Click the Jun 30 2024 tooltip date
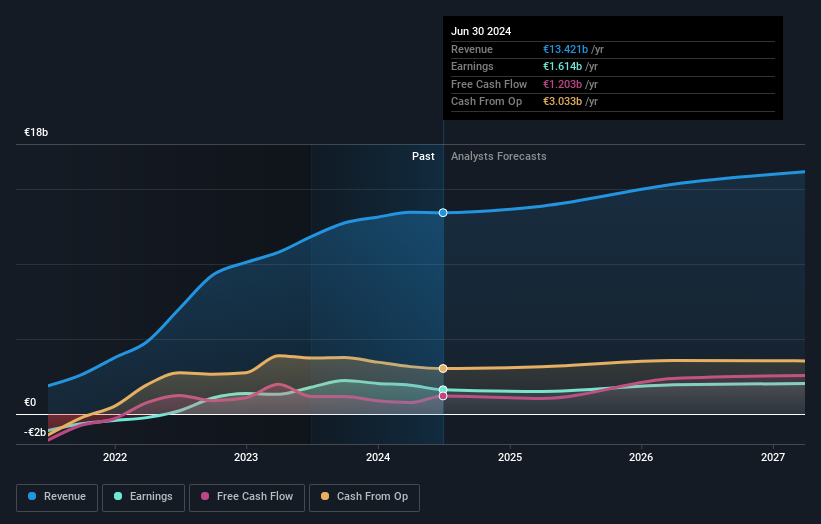The width and height of the screenshot is (821, 524). pos(481,31)
